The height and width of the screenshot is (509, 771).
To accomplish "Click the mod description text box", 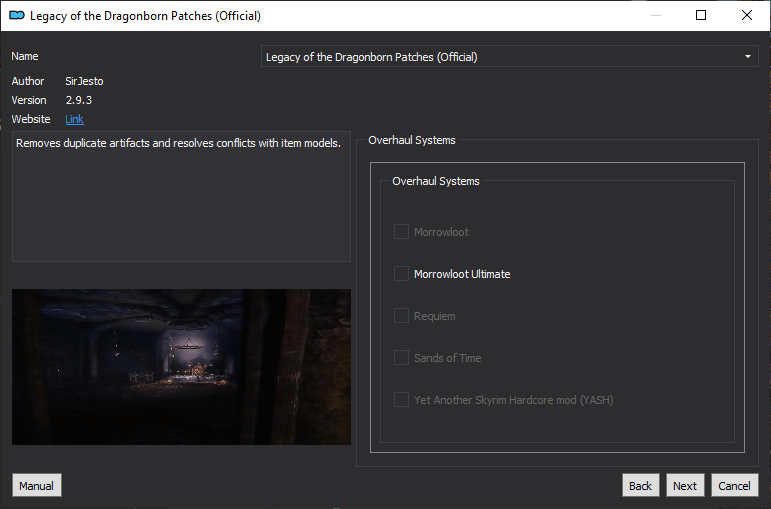I will (x=181, y=196).
